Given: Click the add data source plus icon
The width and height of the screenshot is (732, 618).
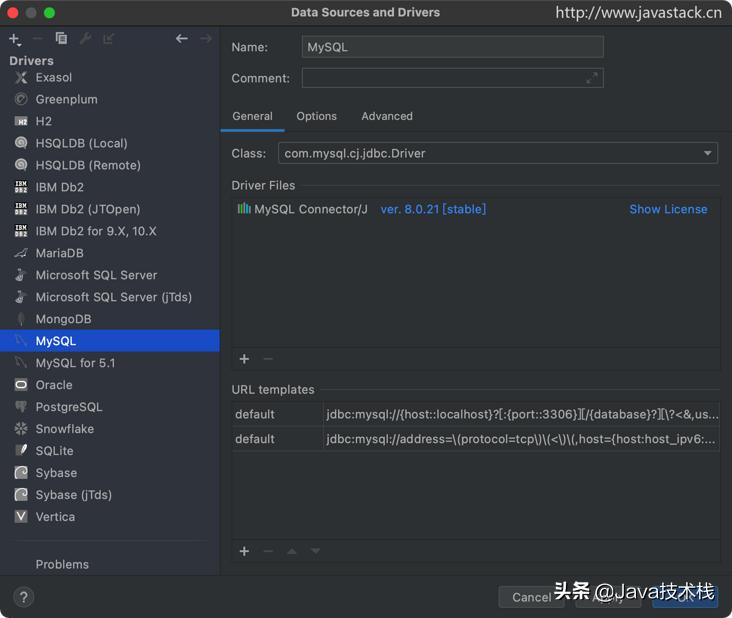Looking at the screenshot, I should click(x=14, y=39).
